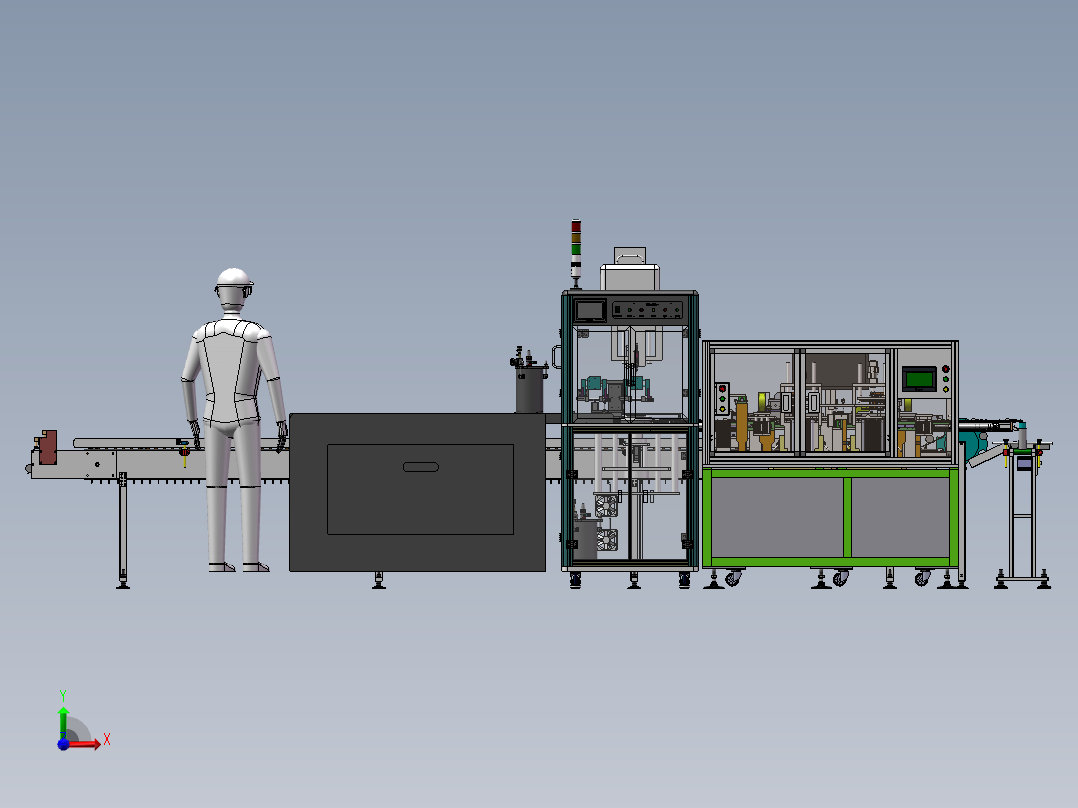Viewport: 1078px width, 808px height.
Task: Select the right gray door of green frame
Action: [x=901, y=518]
